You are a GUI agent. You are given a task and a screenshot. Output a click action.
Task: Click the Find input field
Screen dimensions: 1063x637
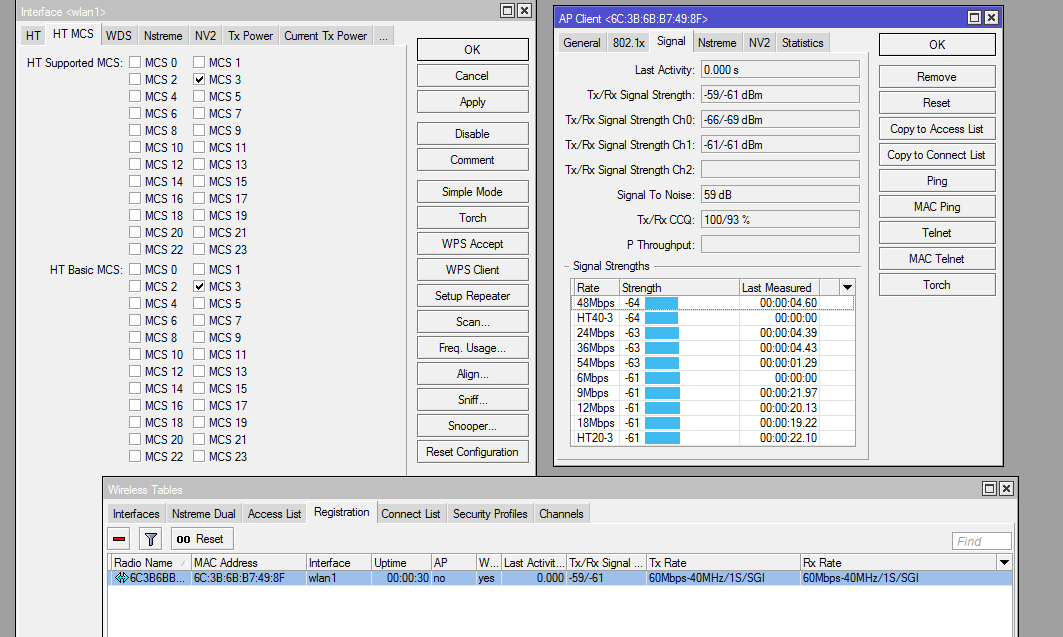[x=981, y=541]
